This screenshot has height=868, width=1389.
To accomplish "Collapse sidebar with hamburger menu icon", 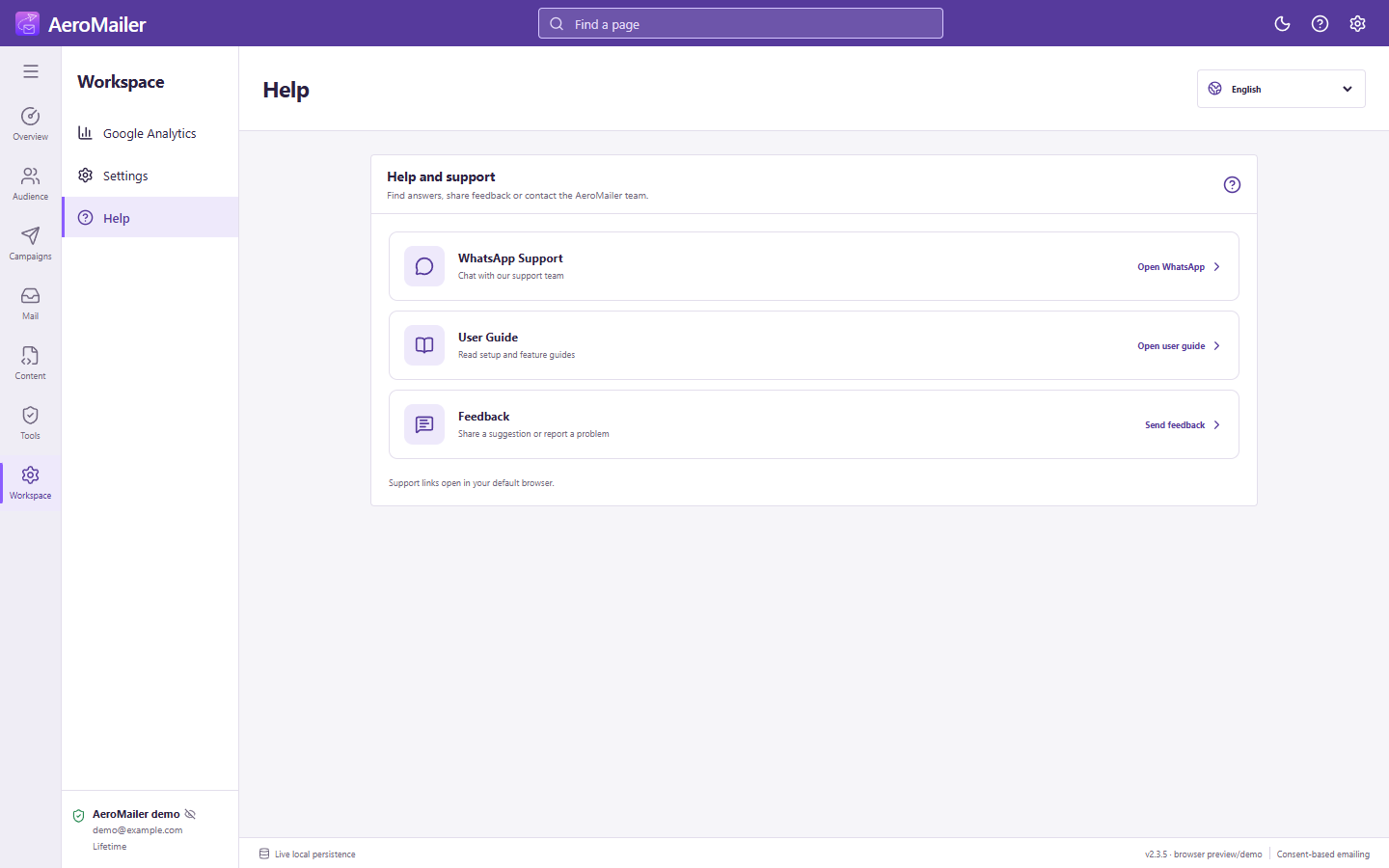I will tap(31, 71).
